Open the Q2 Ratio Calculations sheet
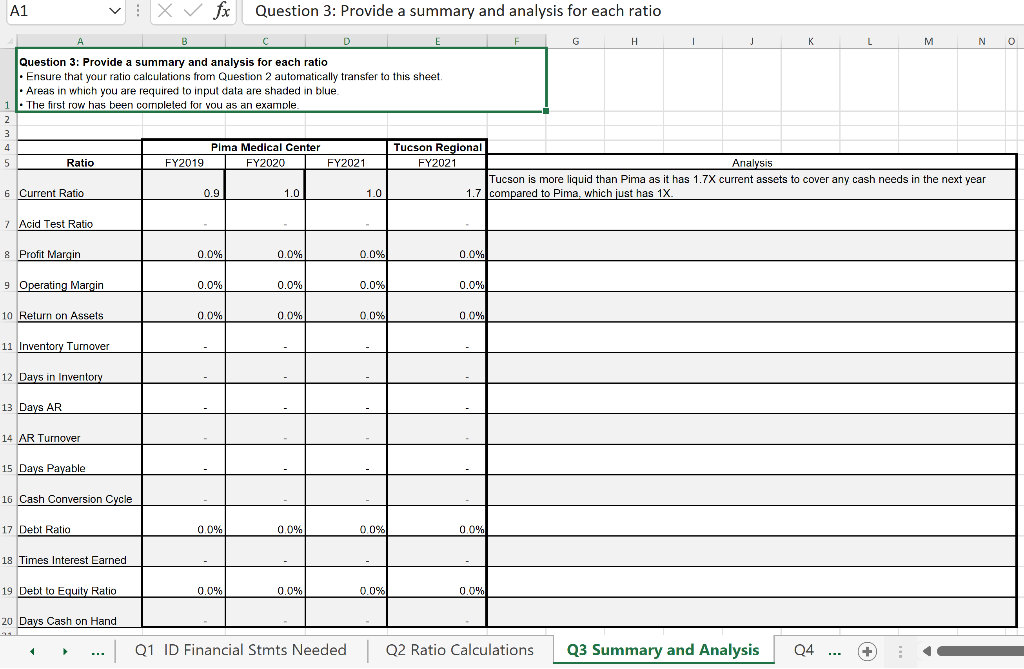The image size is (1024, 669). click(x=459, y=650)
